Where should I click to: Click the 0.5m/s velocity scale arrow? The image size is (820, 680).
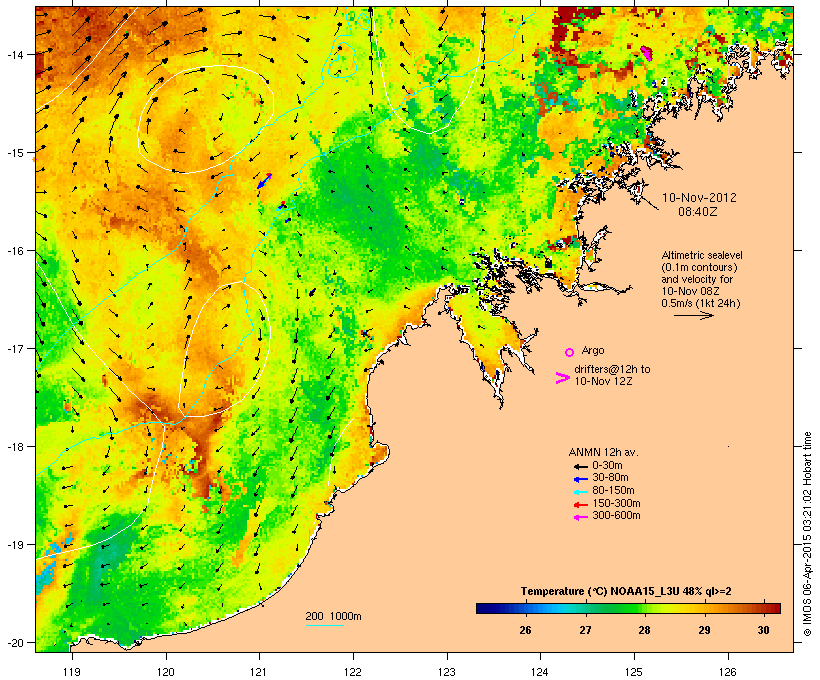(x=693, y=315)
